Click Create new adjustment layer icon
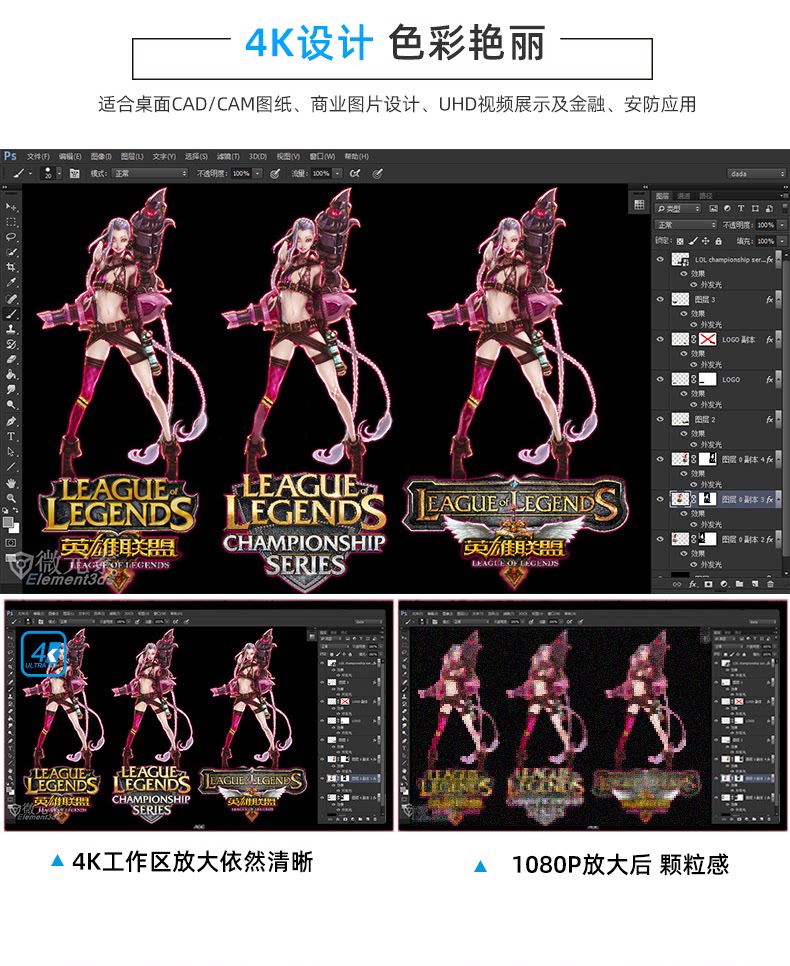Screen dimensions: 790x966 (724, 583)
